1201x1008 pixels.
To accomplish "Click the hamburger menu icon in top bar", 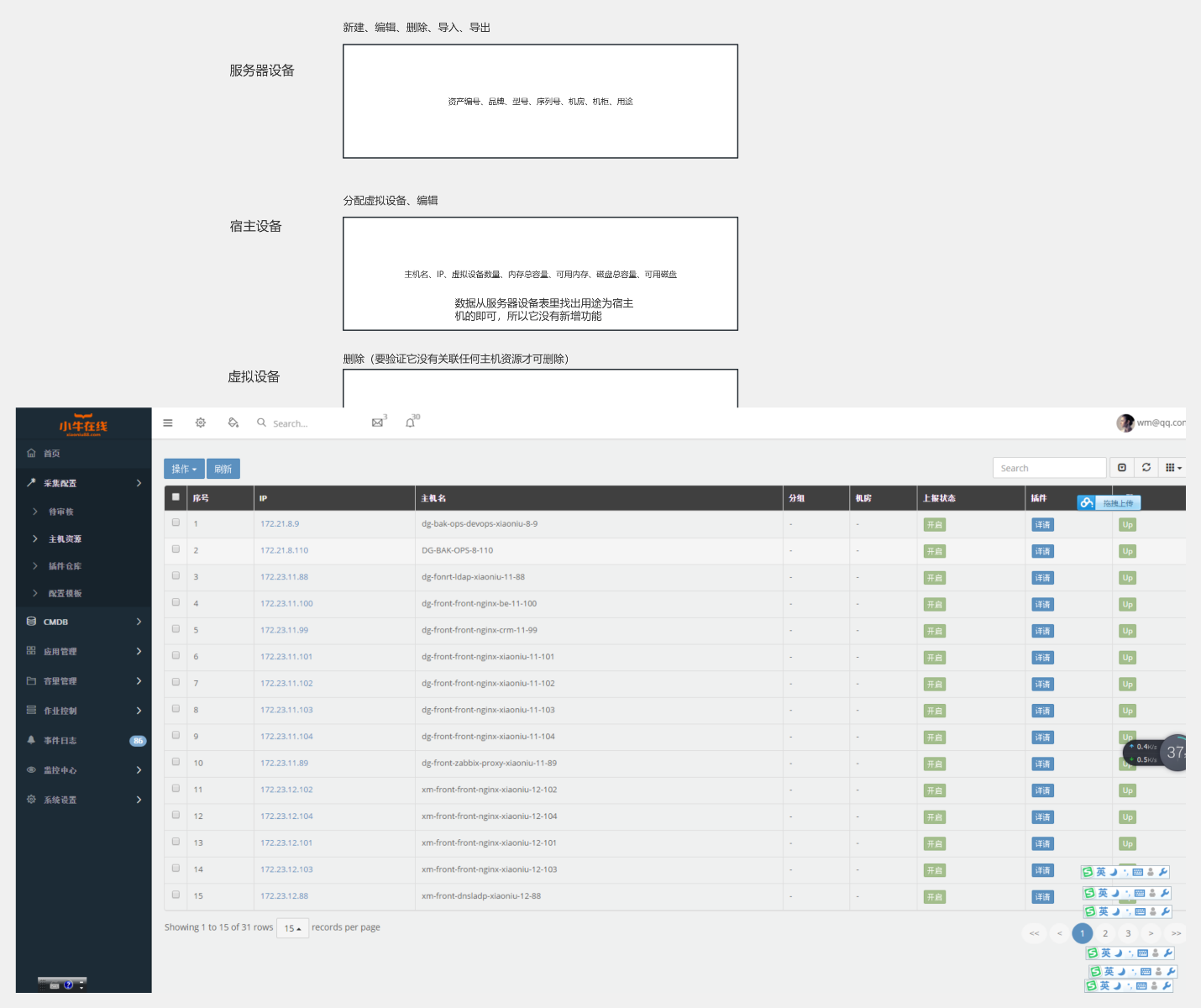I will tap(168, 423).
